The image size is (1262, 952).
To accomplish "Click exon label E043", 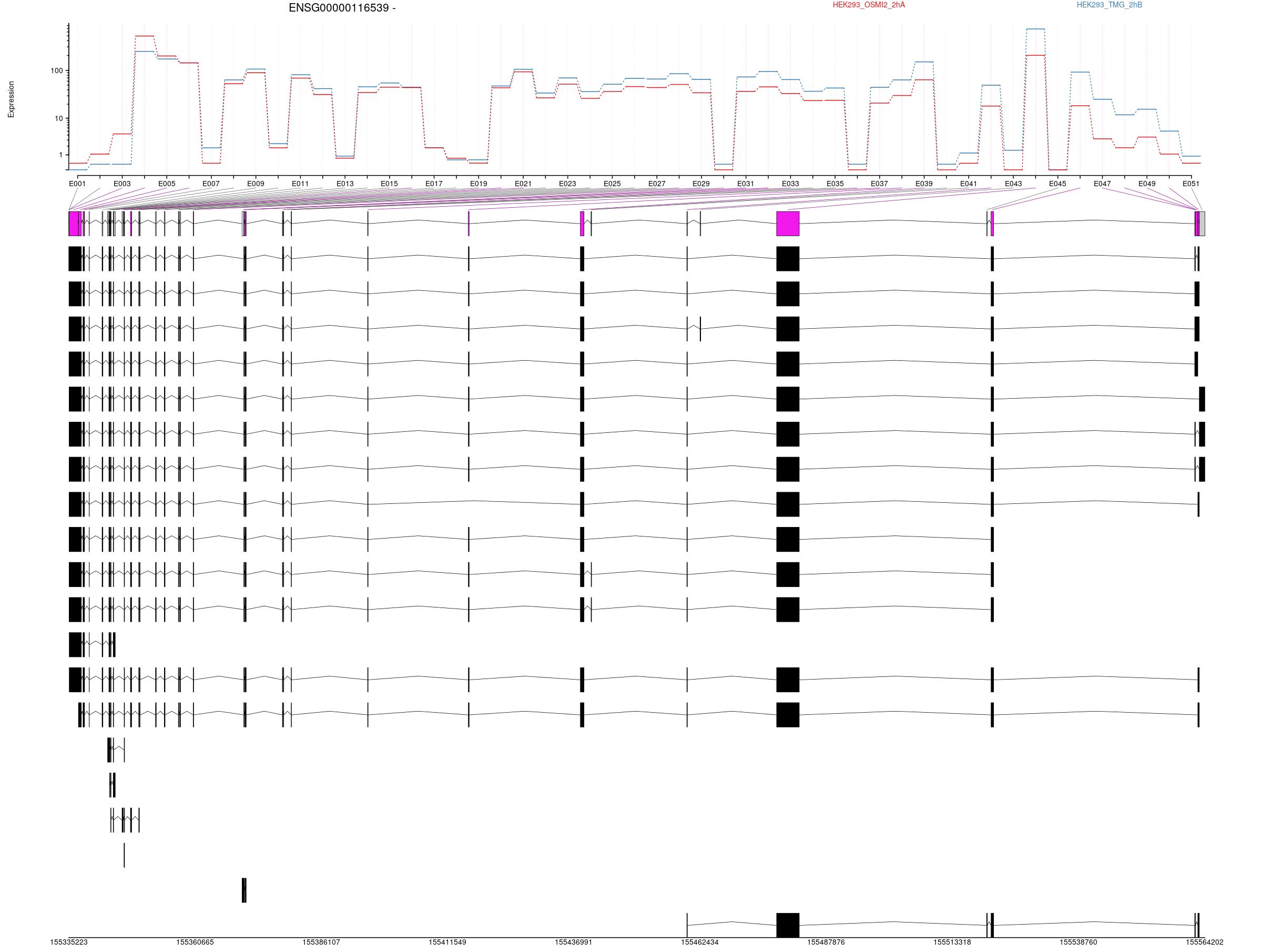I will pyautogui.click(x=1013, y=184).
